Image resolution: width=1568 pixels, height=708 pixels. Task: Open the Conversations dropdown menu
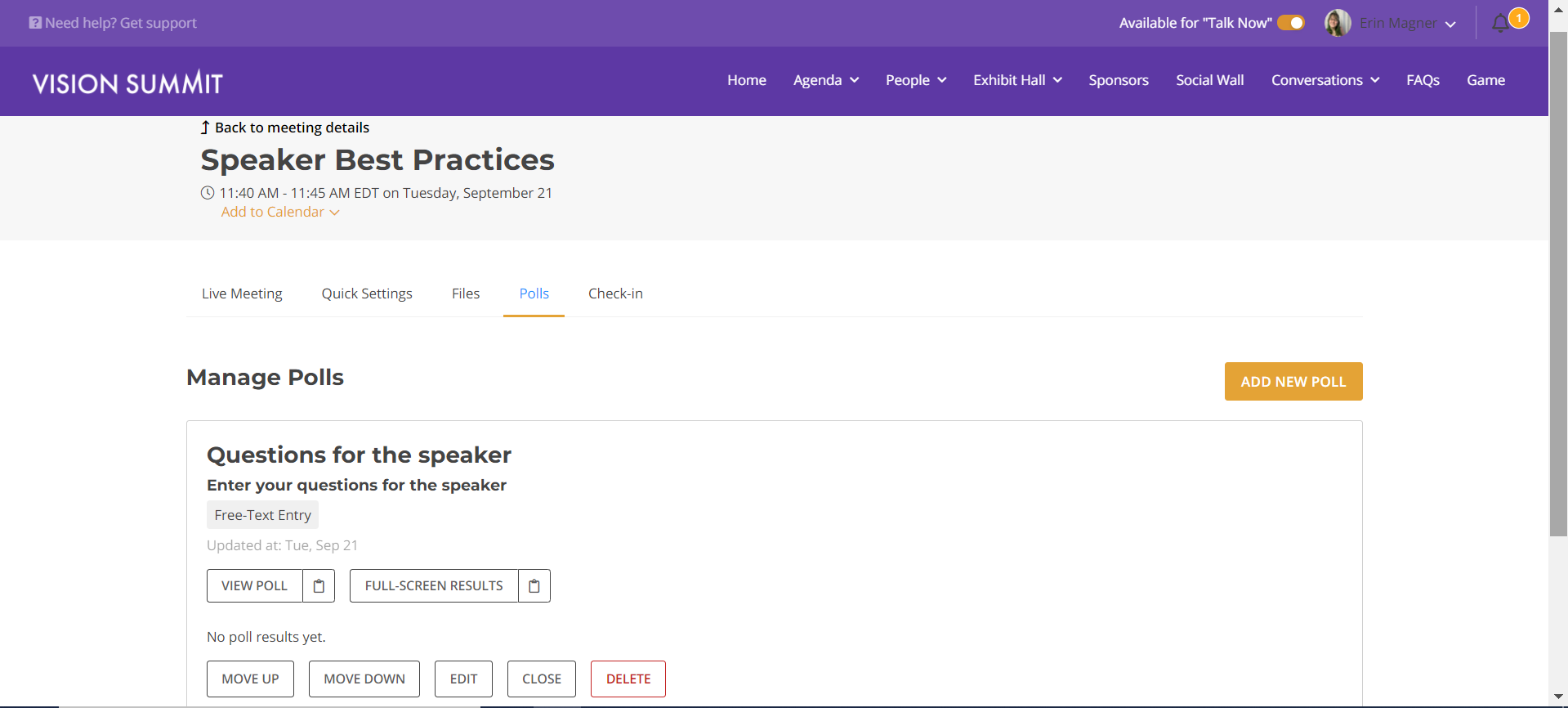(x=1325, y=80)
